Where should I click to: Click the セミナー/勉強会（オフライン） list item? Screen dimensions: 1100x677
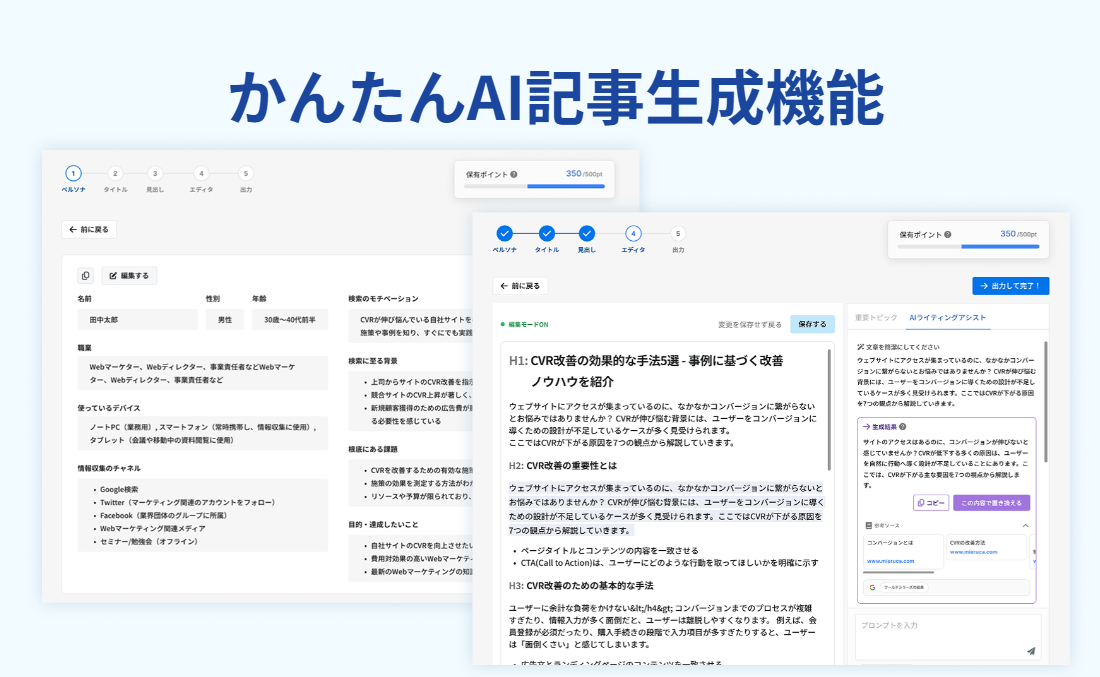coord(149,542)
